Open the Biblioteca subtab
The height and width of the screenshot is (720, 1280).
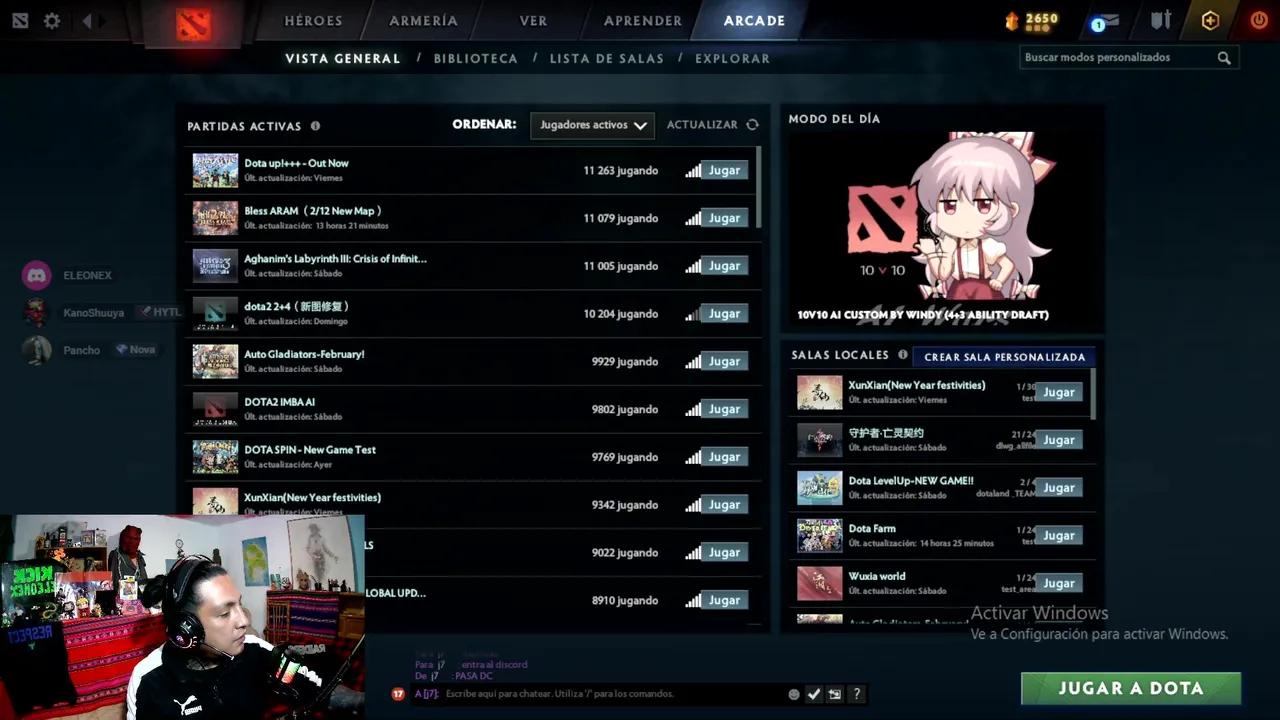pos(476,59)
